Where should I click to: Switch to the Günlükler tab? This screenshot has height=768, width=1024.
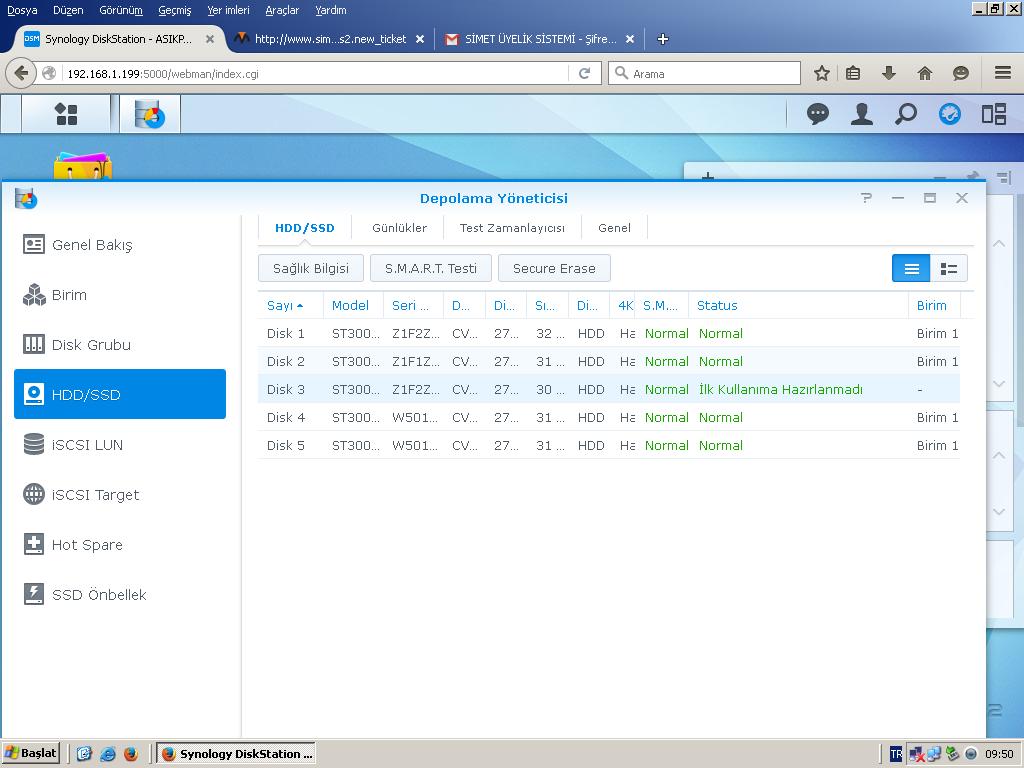(399, 228)
